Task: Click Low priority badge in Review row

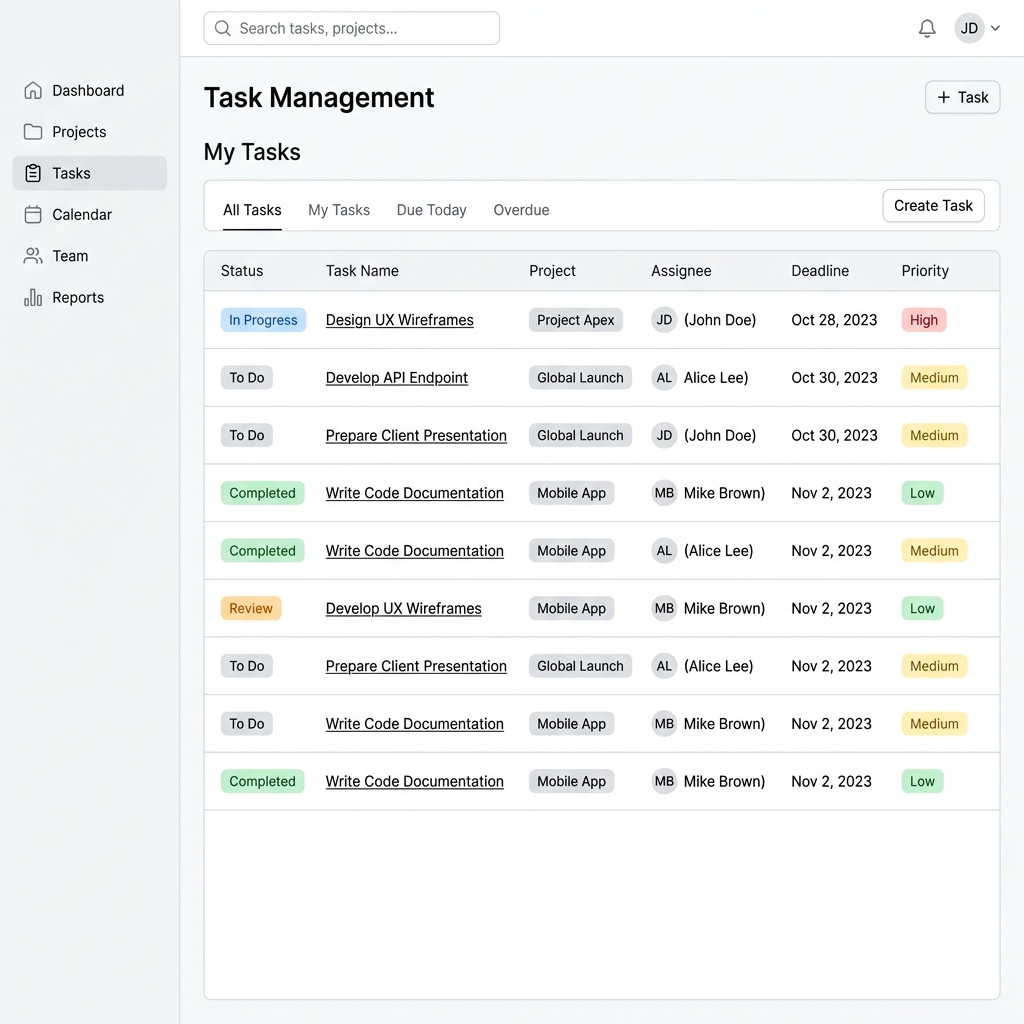Action: pyautogui.click(x=922, y=609)
